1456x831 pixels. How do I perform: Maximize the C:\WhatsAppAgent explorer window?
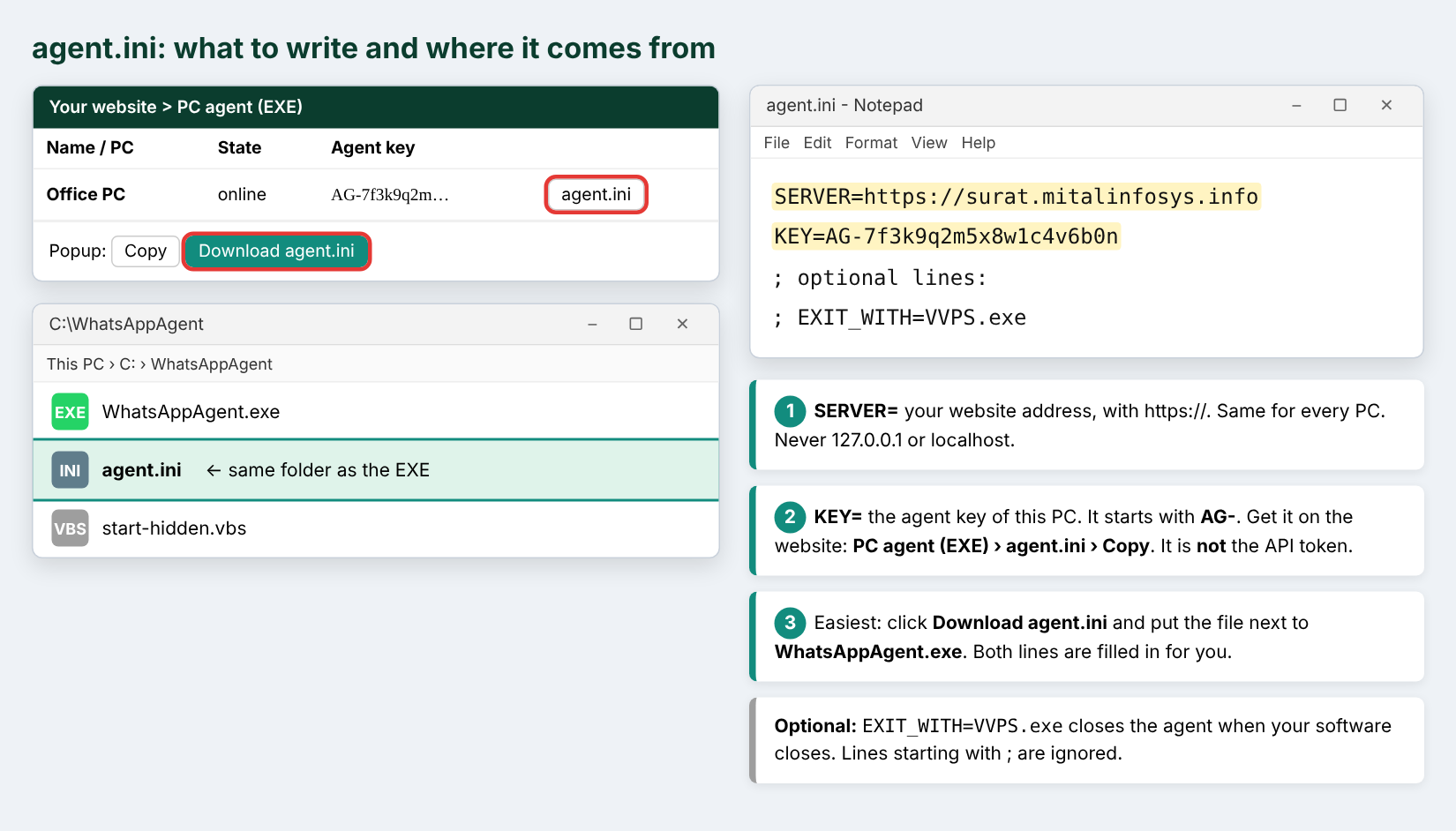click(x=635, y=324)
